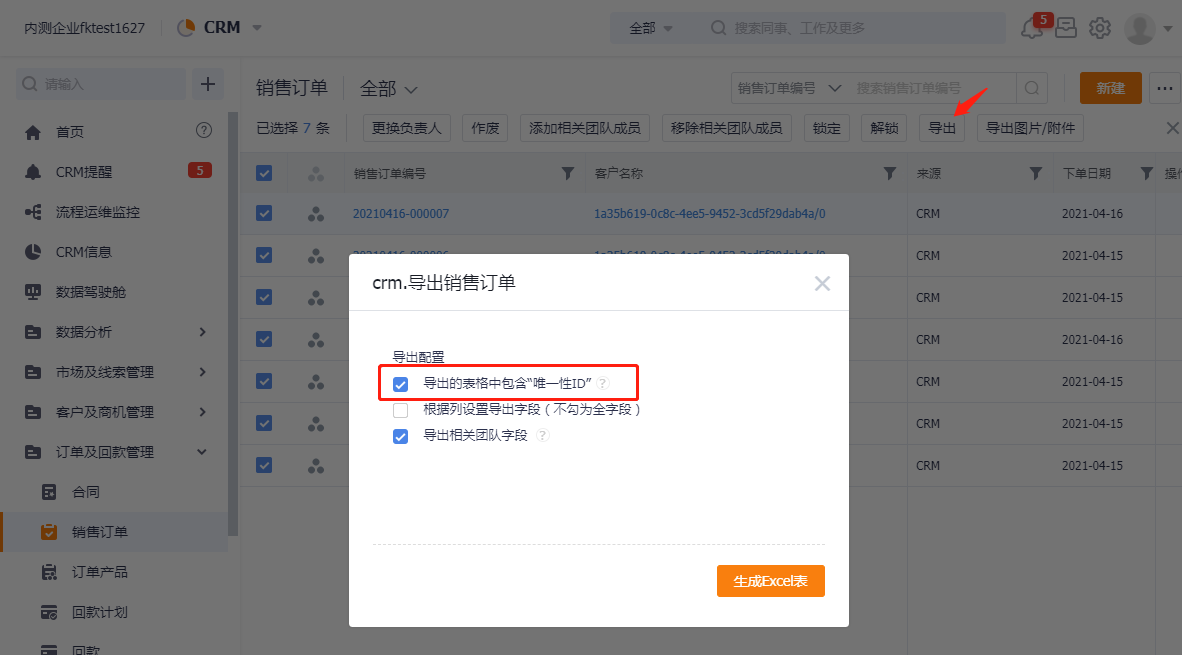This screenshot has width=1182, height=655.
Task: Dismiss the batch selection toolbar with X
Action: 1172,128
